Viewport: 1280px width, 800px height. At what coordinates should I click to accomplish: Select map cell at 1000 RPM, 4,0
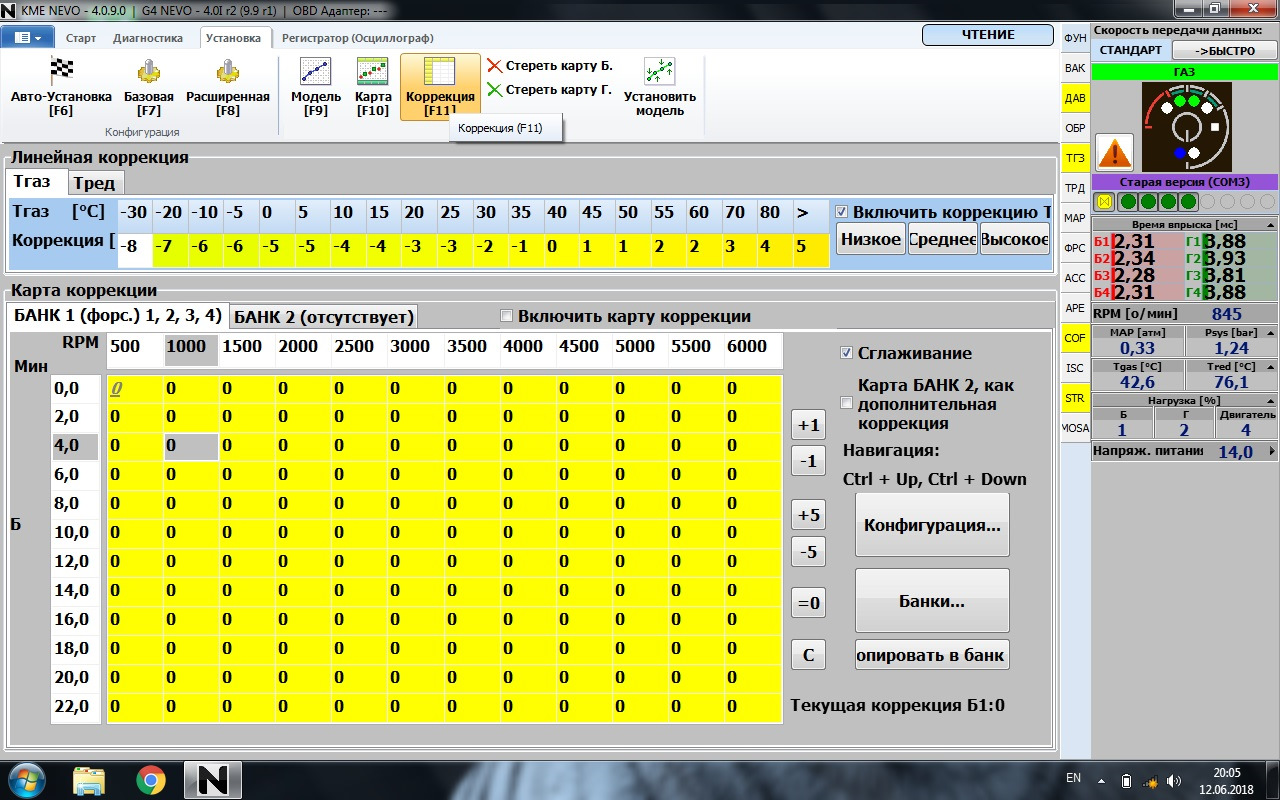[191, 445]
